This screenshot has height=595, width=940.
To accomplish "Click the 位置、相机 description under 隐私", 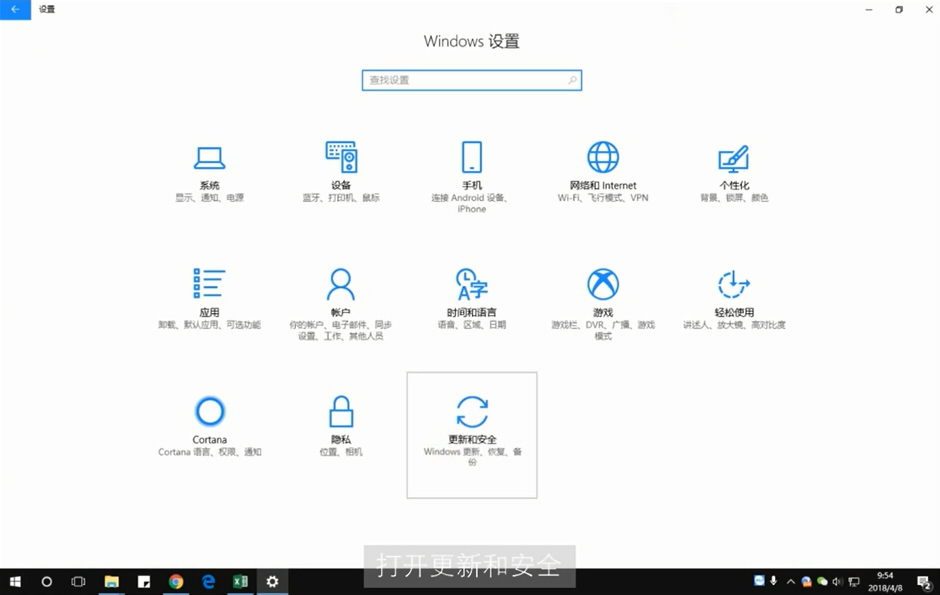I will pyautogui.click(x=341, y=452).
